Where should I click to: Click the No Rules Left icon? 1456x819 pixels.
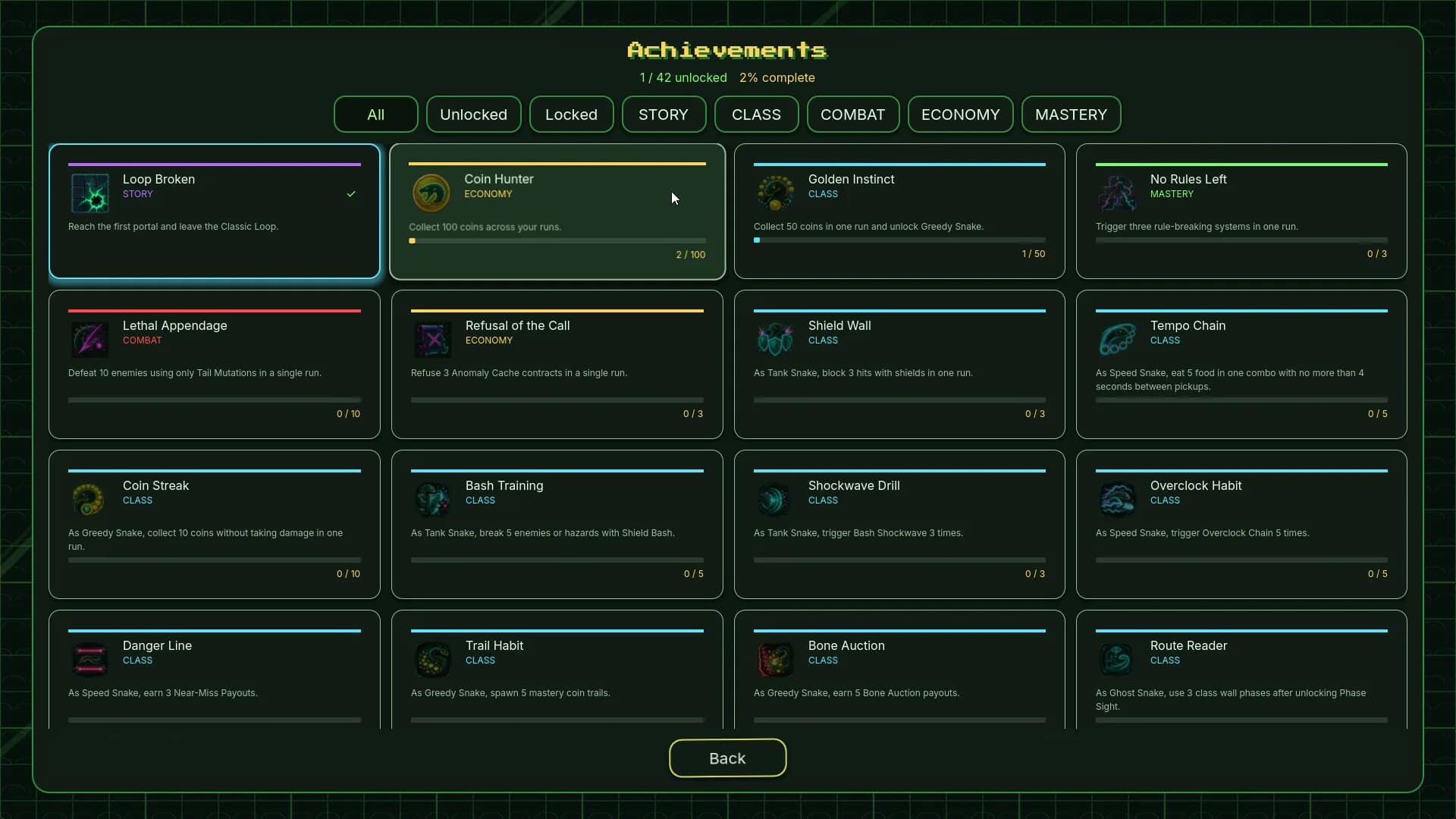tap(1117, 193)
